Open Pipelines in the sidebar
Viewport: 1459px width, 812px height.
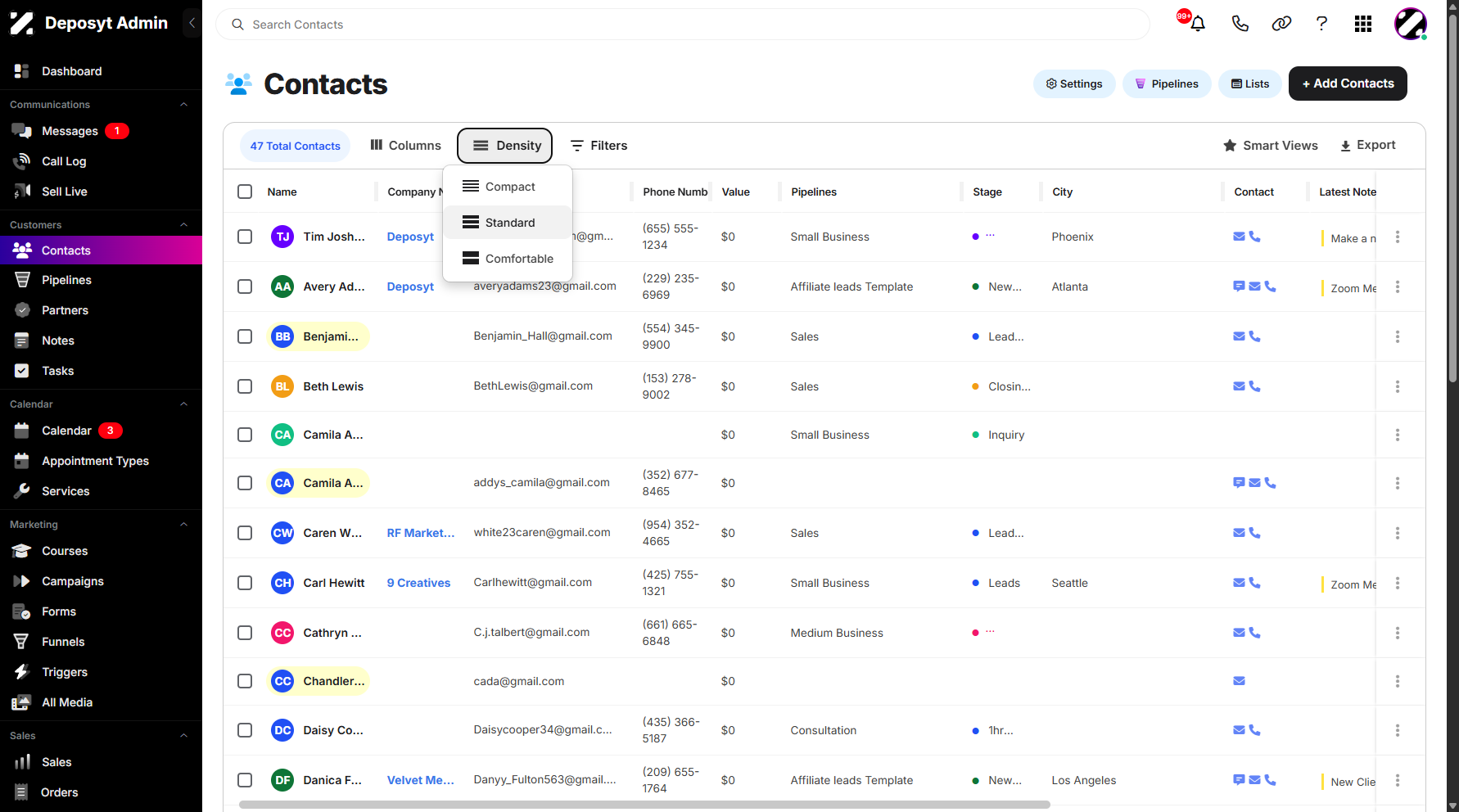point(66,280)
